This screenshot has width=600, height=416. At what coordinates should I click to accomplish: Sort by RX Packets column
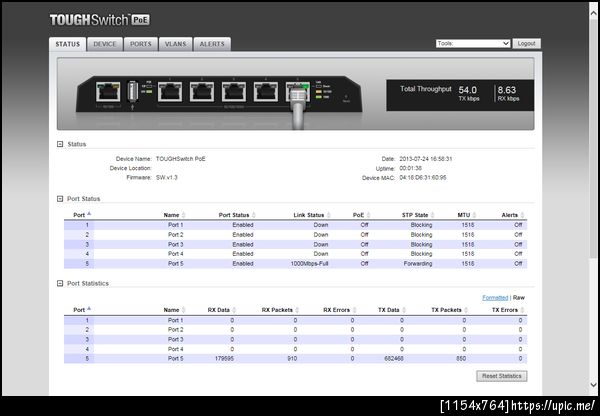coord(280,310)
